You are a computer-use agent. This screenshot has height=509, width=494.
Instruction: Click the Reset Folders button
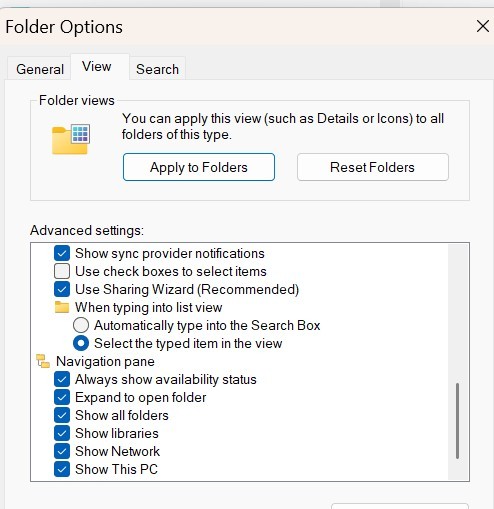(x=372, y=167)
